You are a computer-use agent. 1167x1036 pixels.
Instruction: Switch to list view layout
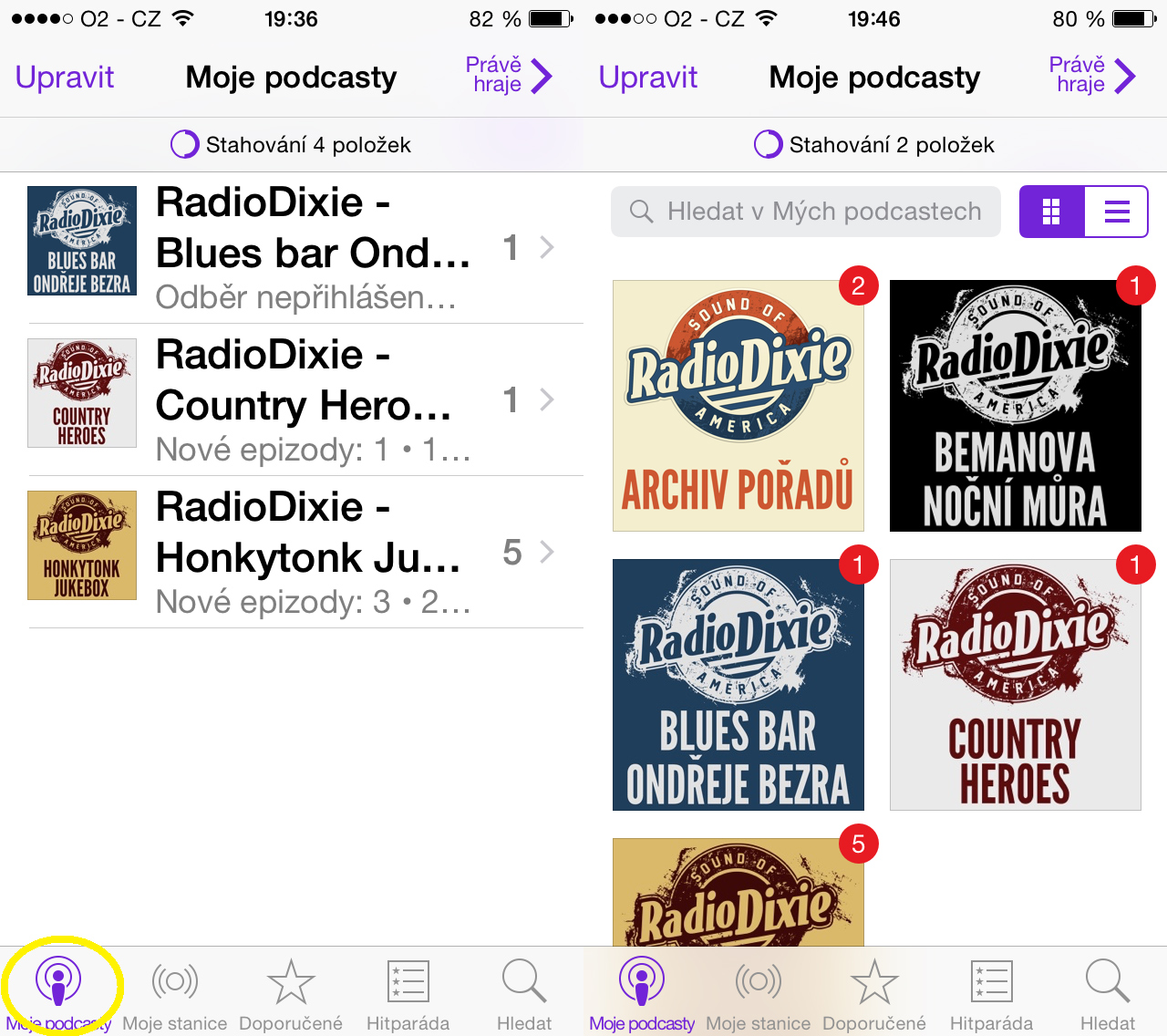[x=1117, y=212]
